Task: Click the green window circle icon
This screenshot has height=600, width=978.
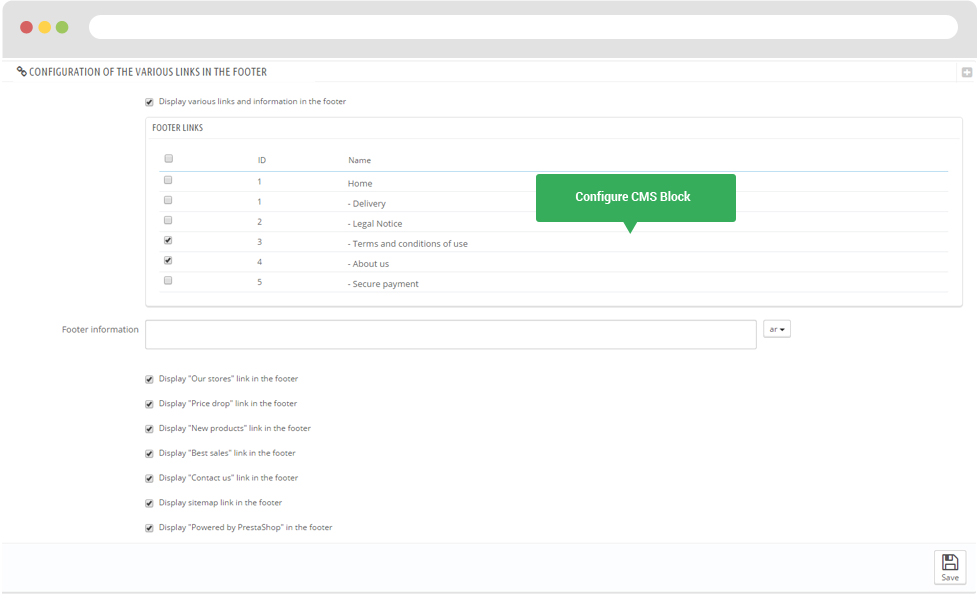Action: [62, 27]
